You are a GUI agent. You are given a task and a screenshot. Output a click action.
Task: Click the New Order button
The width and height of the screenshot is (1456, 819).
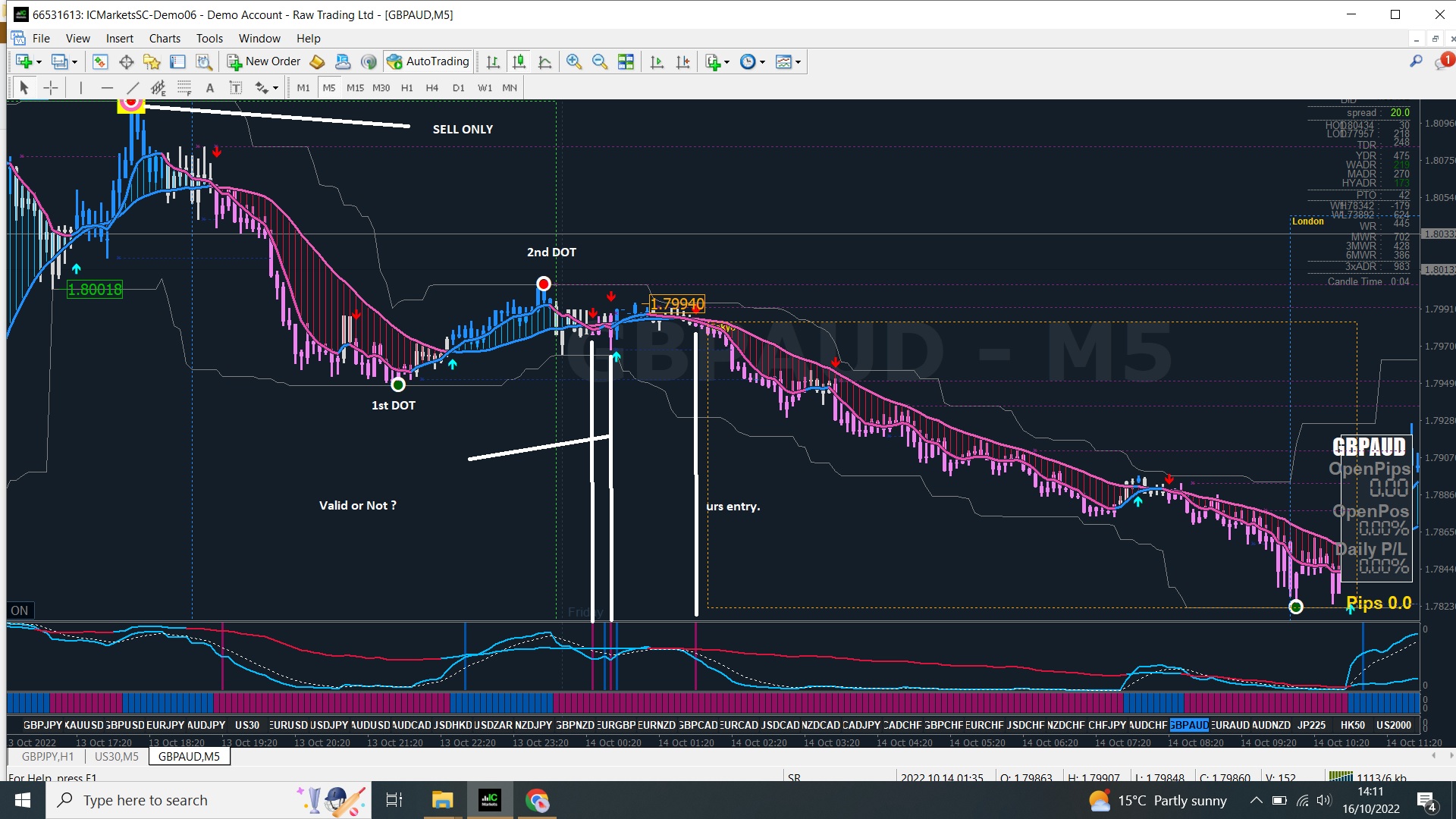point(264,61)
